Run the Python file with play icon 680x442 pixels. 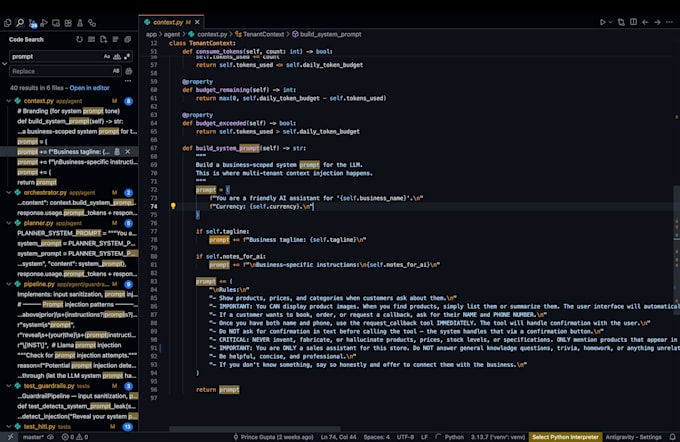tap(602, 22)
